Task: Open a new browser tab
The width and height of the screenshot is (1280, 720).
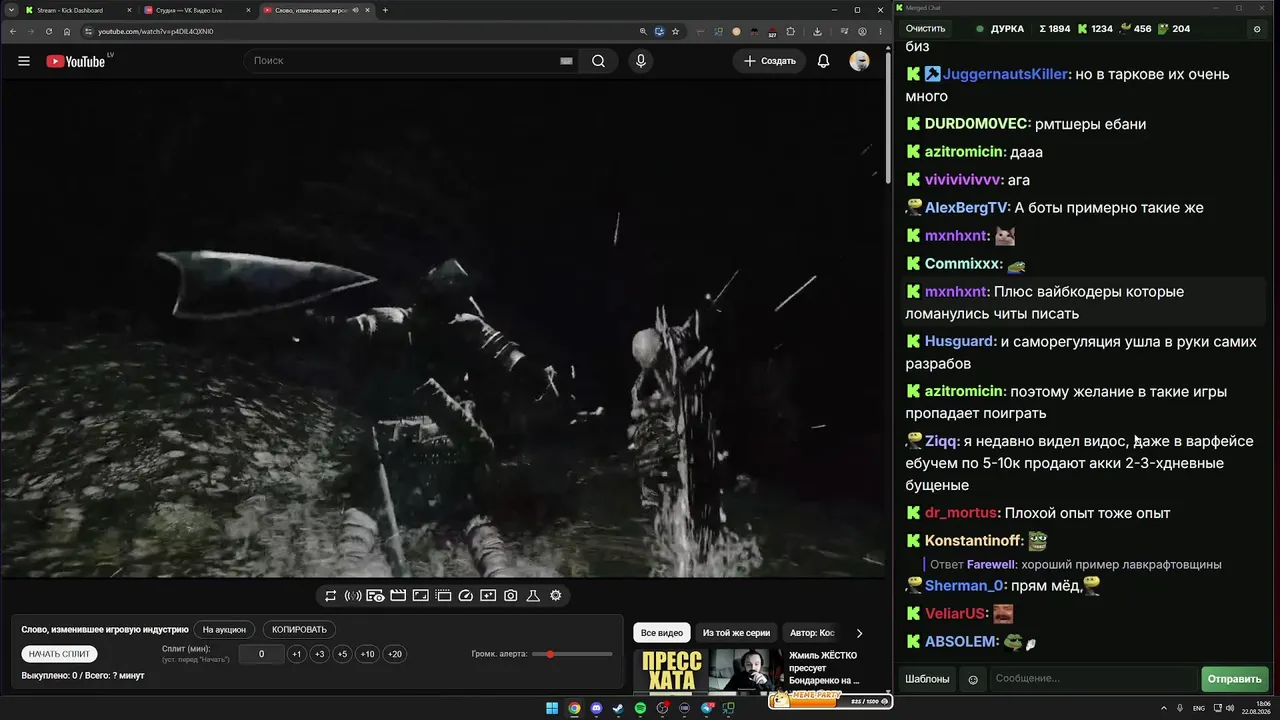Action: pyautogui.click(x=385, y=10)
